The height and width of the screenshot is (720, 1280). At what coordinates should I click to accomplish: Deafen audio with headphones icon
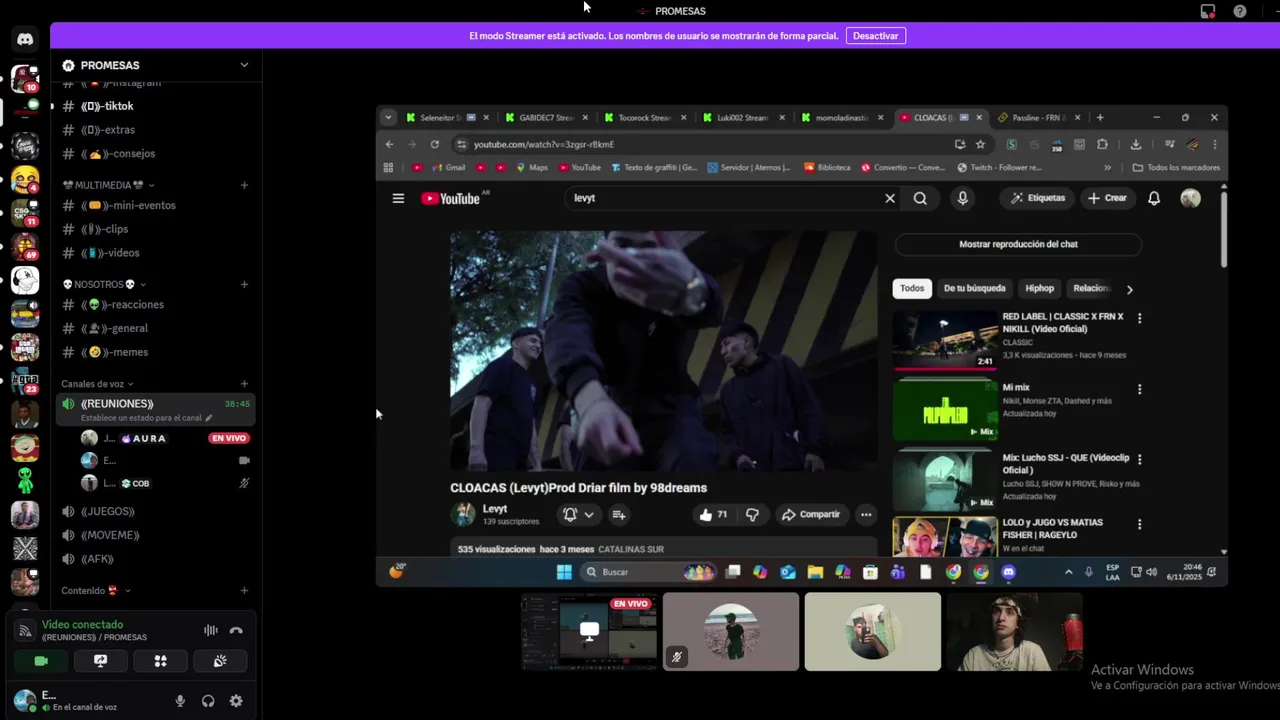(208, 701)
